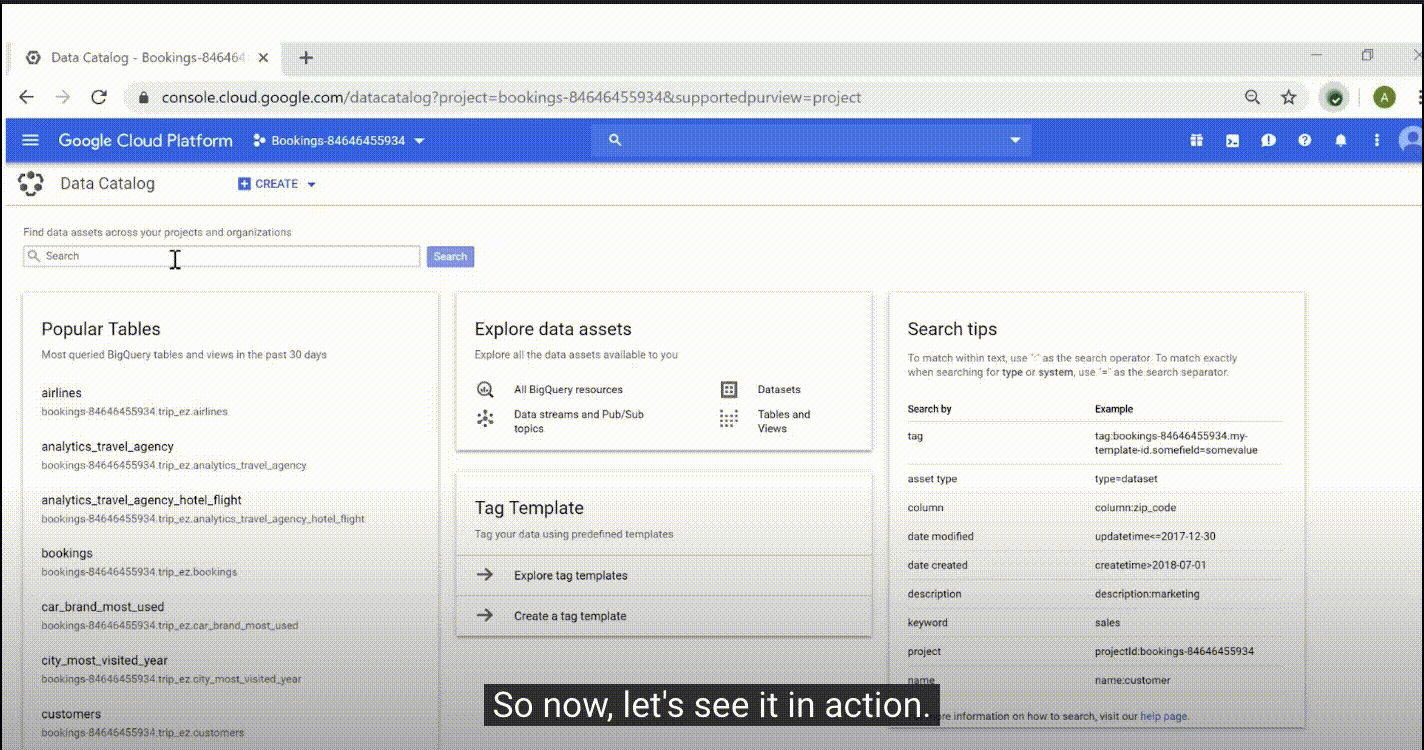Click the updatetime<=2017-12-30 example
This screenshot has width=1424, height=750.
(x=1155, y=537)
